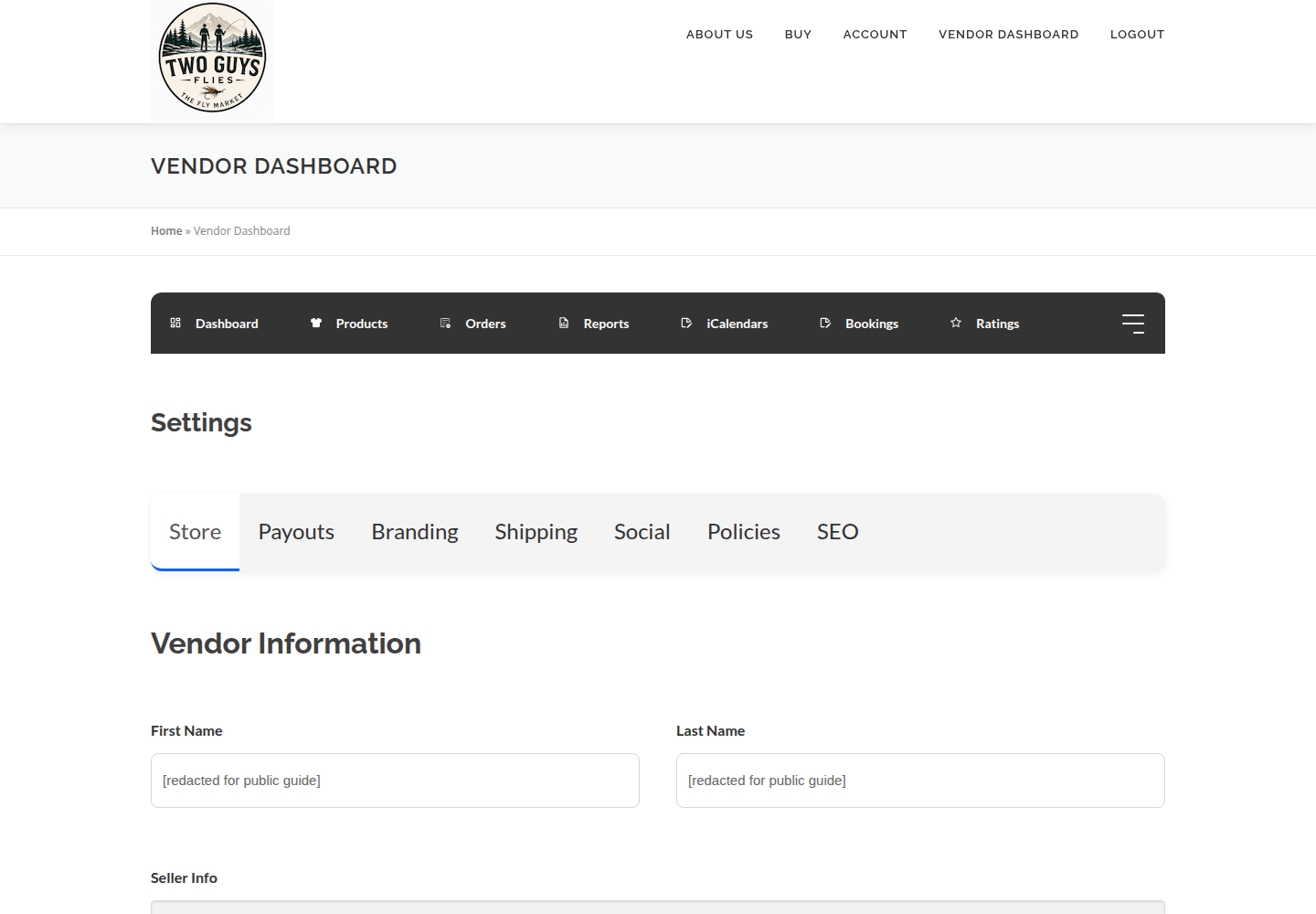
Task: Click the Reports document icon
Action: click(564, 323)
